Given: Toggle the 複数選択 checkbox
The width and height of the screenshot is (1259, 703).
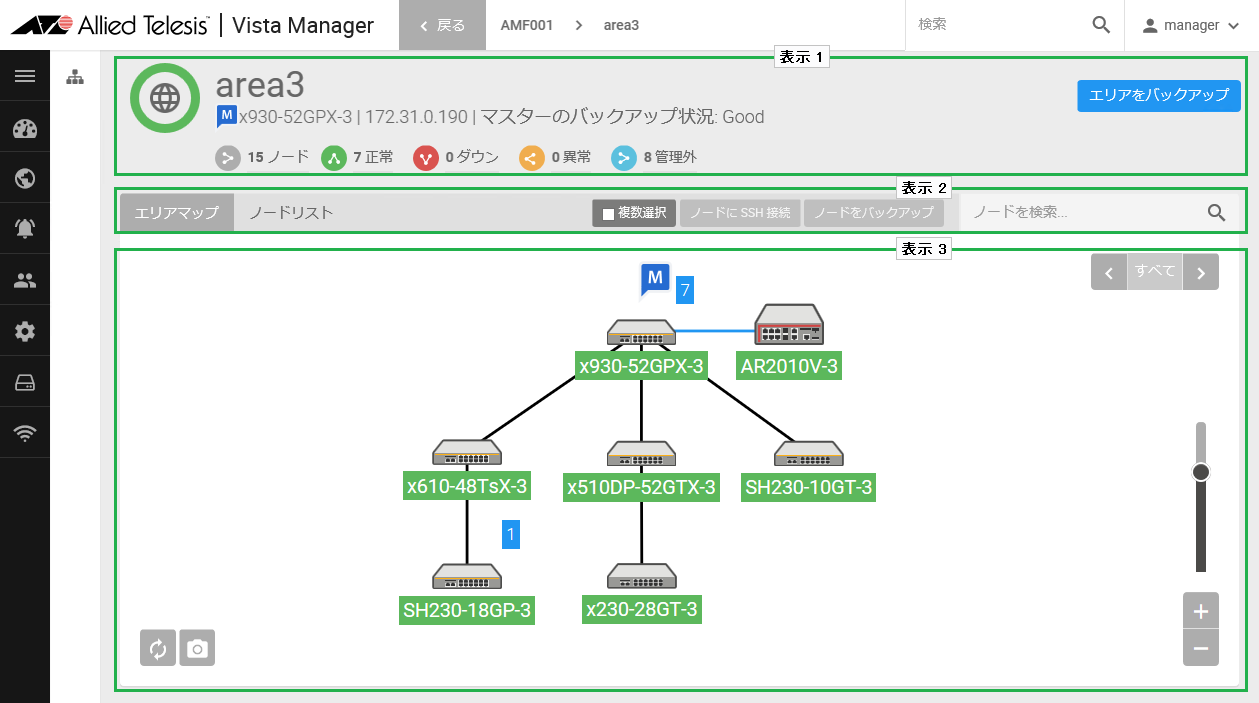Looking at the screenshot, I should point(608,214).
